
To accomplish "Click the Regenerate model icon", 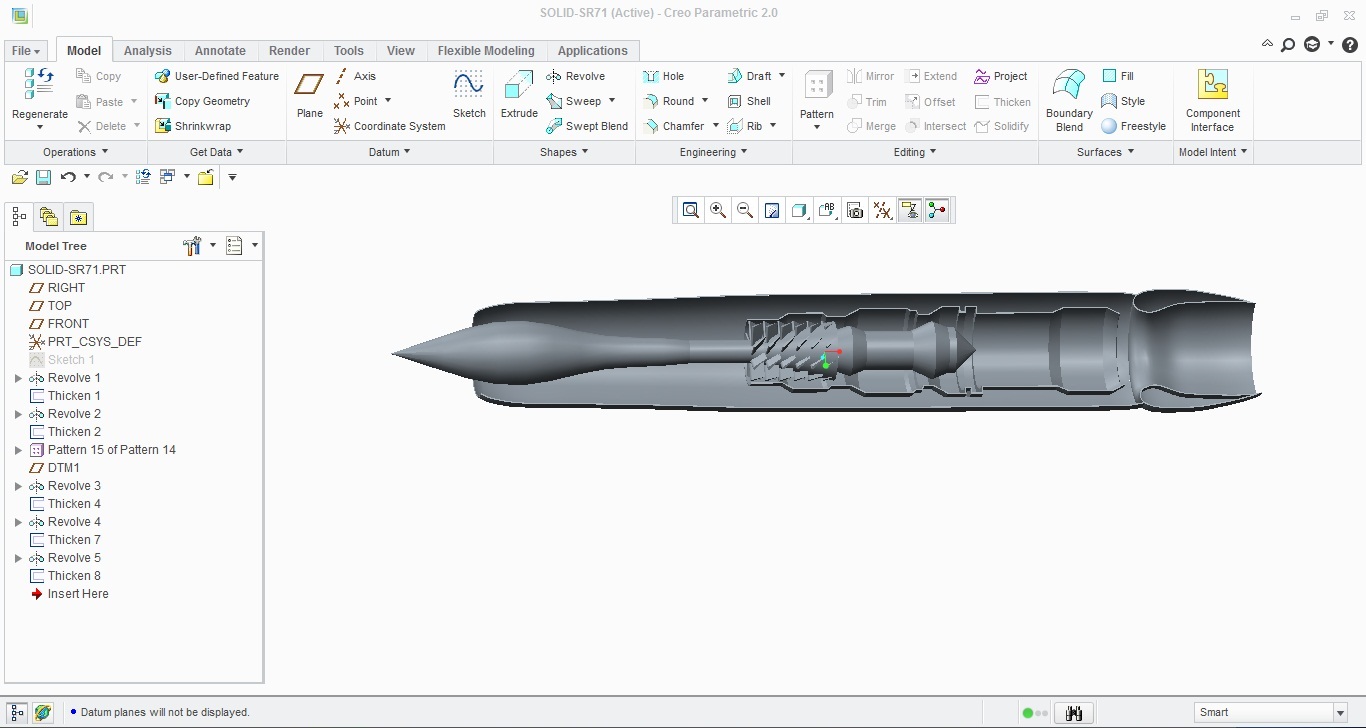I will tap(39, 84).
